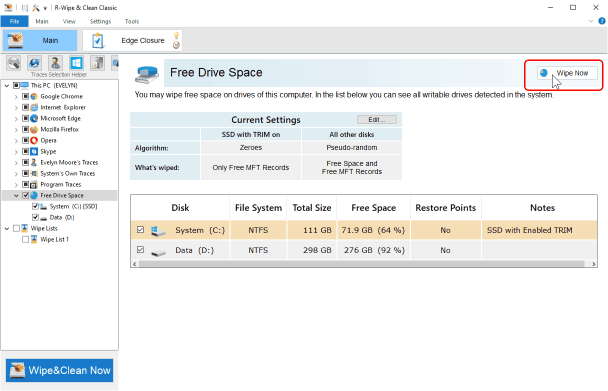Click the Wipe&Clean Now button

pyautogui.click(x=60, y=370)
